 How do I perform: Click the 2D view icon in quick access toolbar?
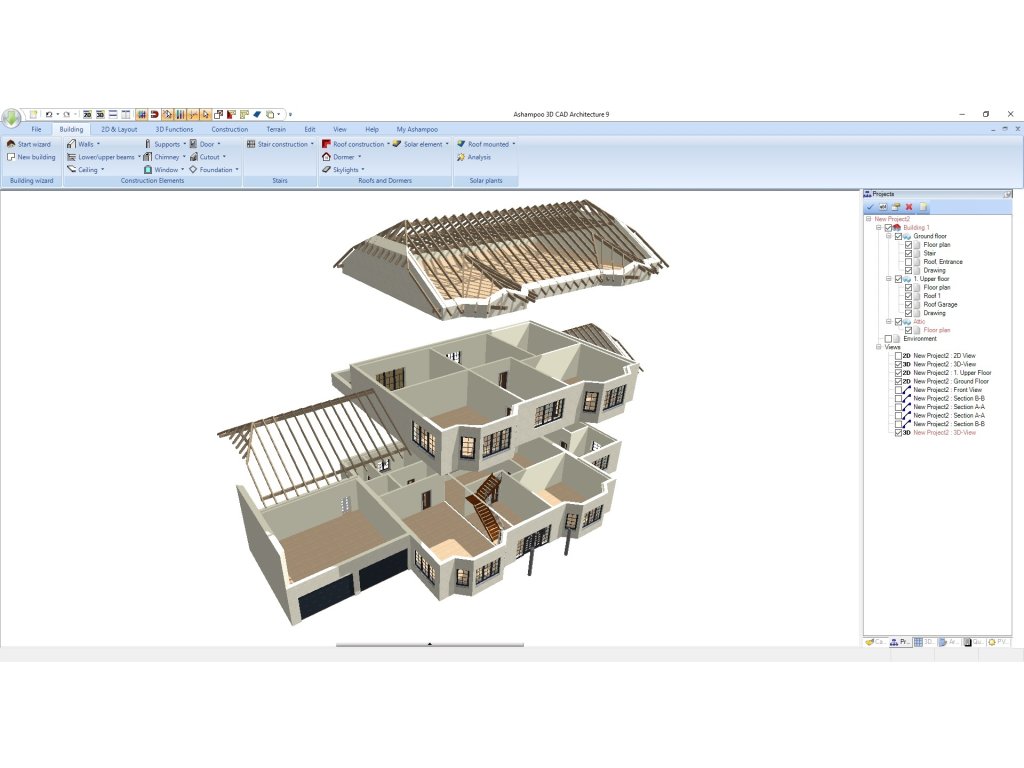87,115
